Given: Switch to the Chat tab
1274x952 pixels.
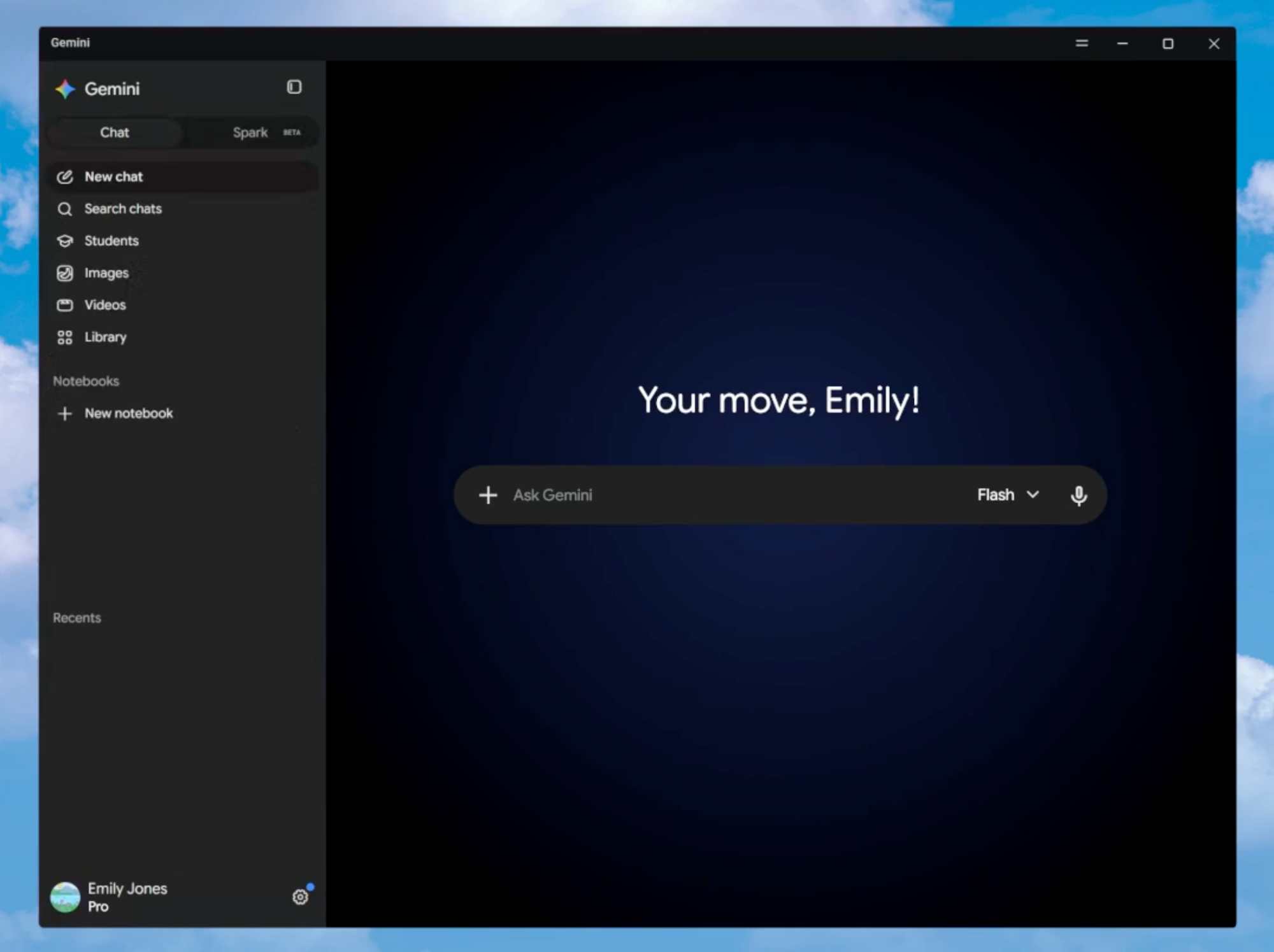Looking at the screenshot, I should (x=115, y=132).
